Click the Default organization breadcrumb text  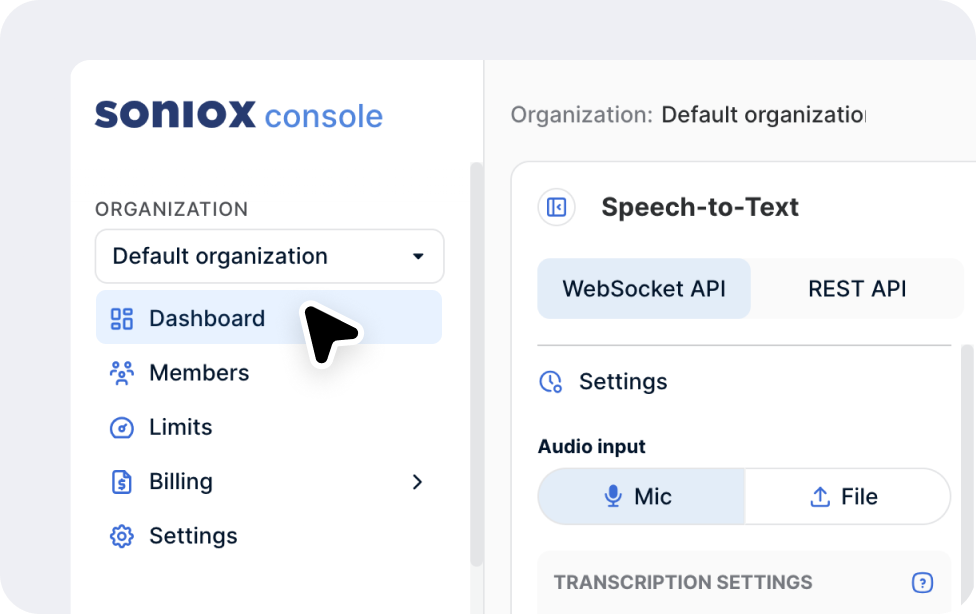click(762, 115)
